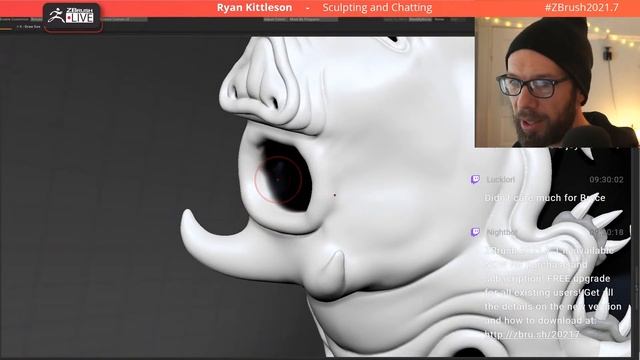This screenshot has height=360, width=640.
Task: Click the Twitch icon beside Luckiori's message
Action: (476, 179)
